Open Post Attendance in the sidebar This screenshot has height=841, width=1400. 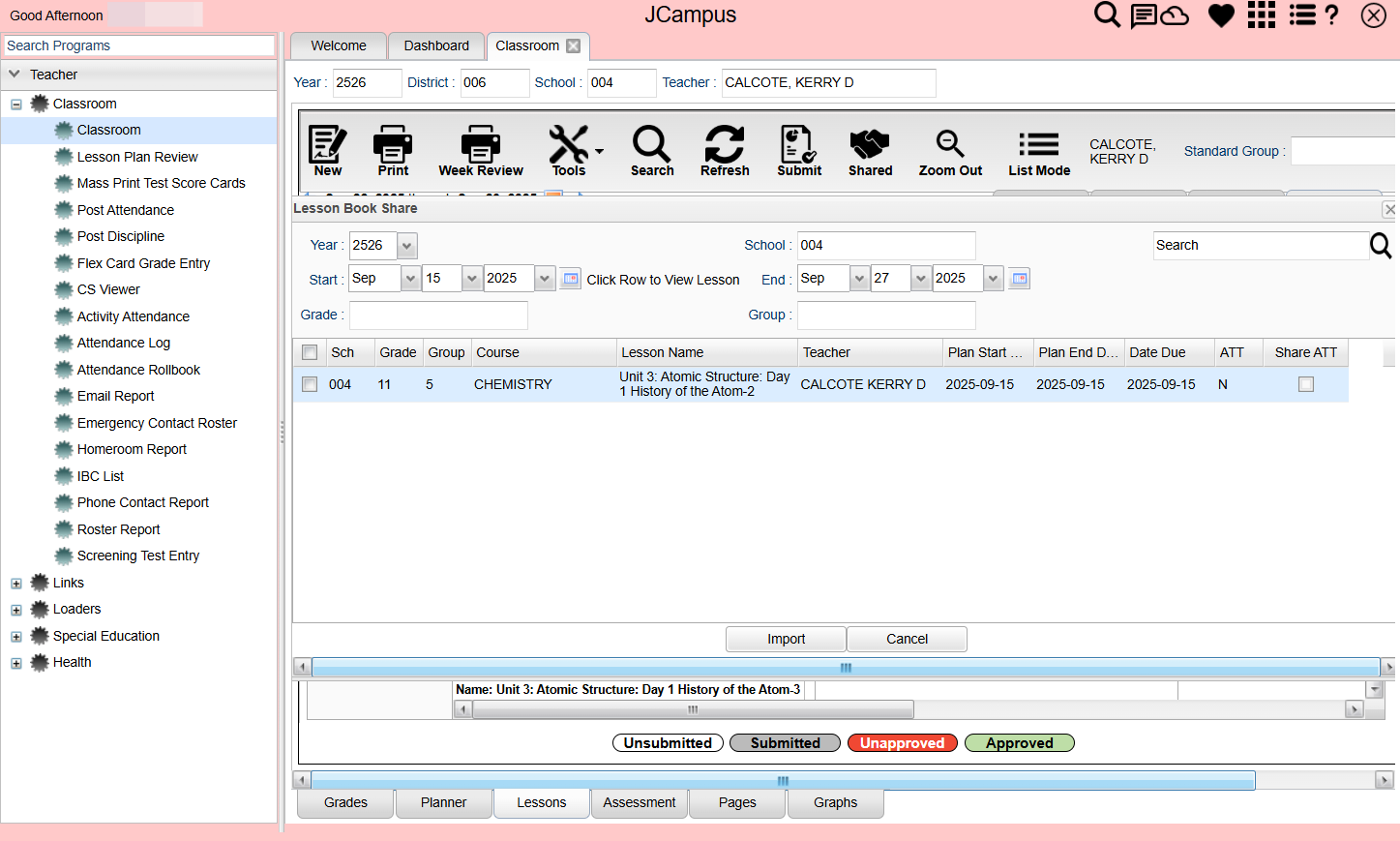tap(126, 210)
